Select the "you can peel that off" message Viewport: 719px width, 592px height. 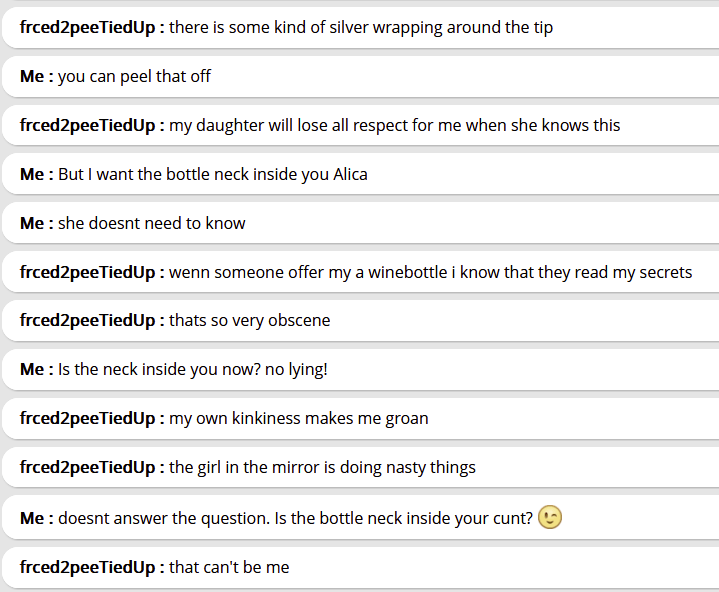[134, 76]
